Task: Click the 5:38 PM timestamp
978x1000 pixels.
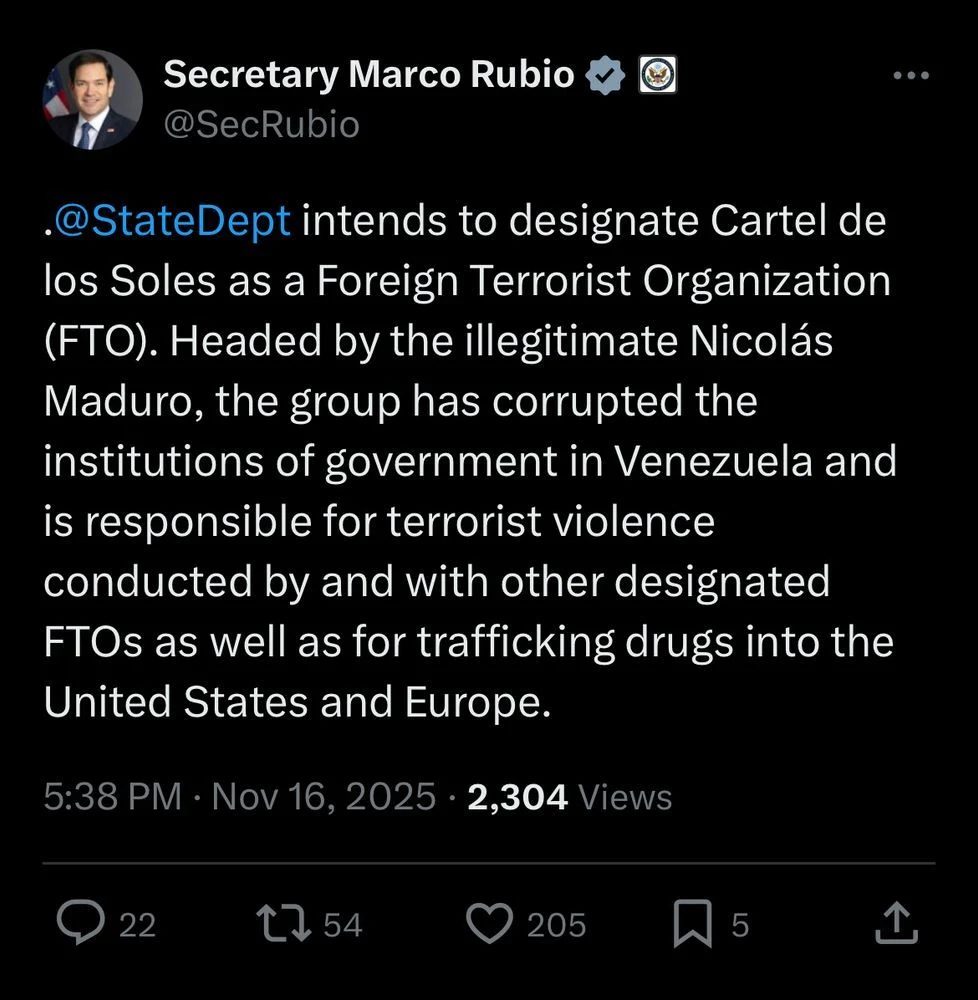Action: (112, 797)
